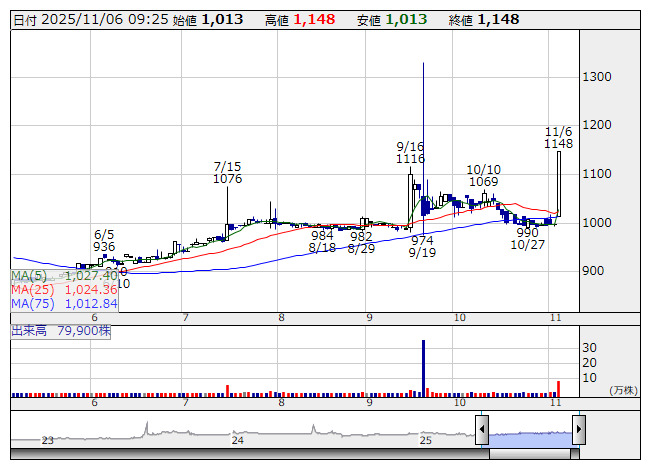Click the left range handle in the navigator

(481, 431)
